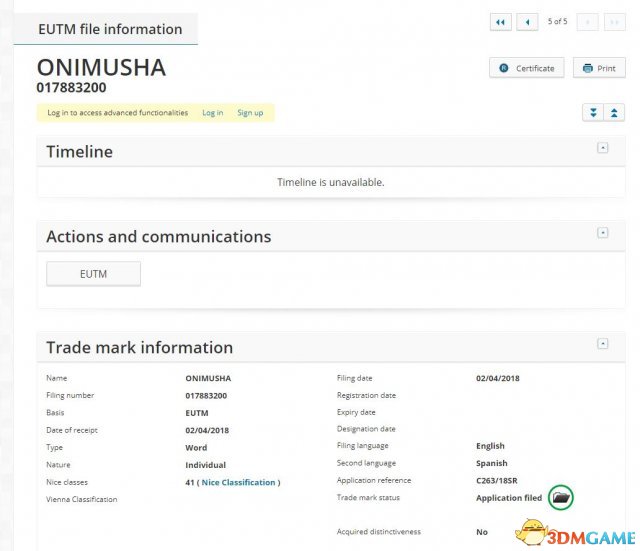Open the Application filed status folder icon
The height and width of the screenshot is (551, 640).
coord(562,497)
